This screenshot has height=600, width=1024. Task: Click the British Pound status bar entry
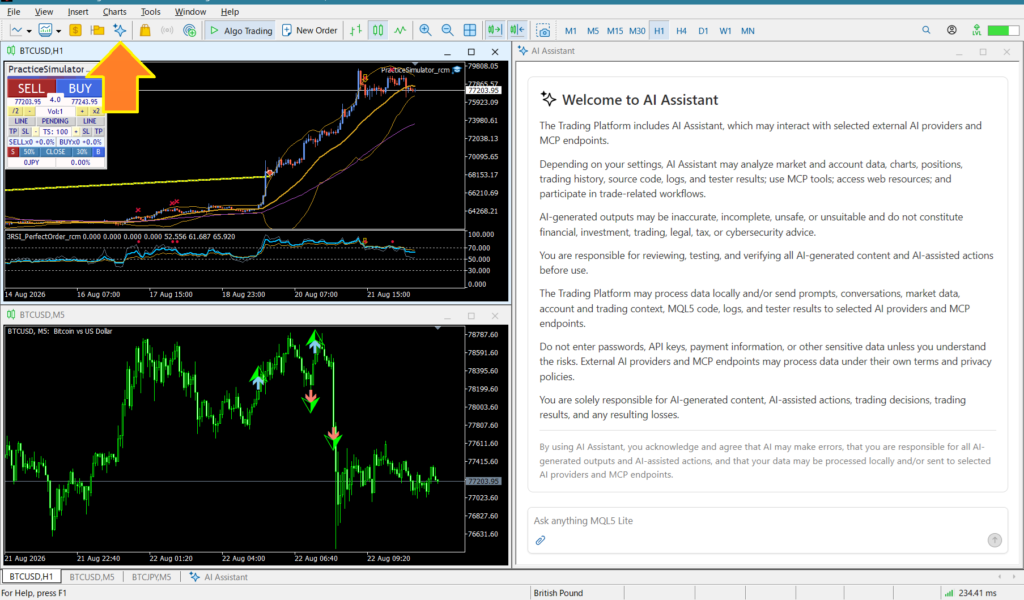coord(558,593)
